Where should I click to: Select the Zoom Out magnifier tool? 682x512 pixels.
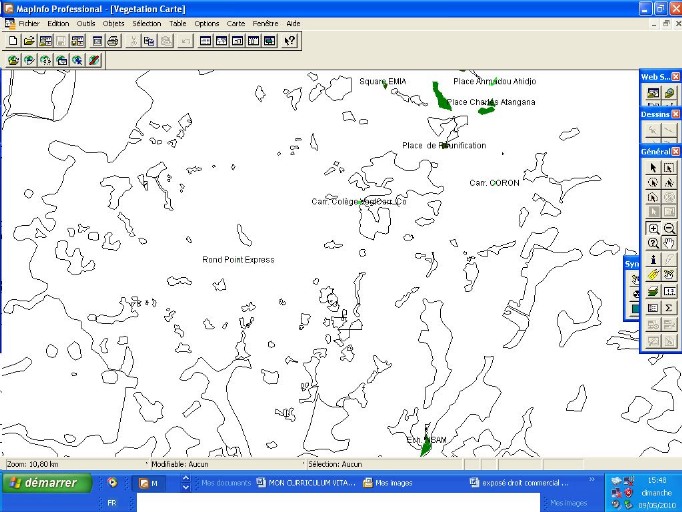coord(669,228)
